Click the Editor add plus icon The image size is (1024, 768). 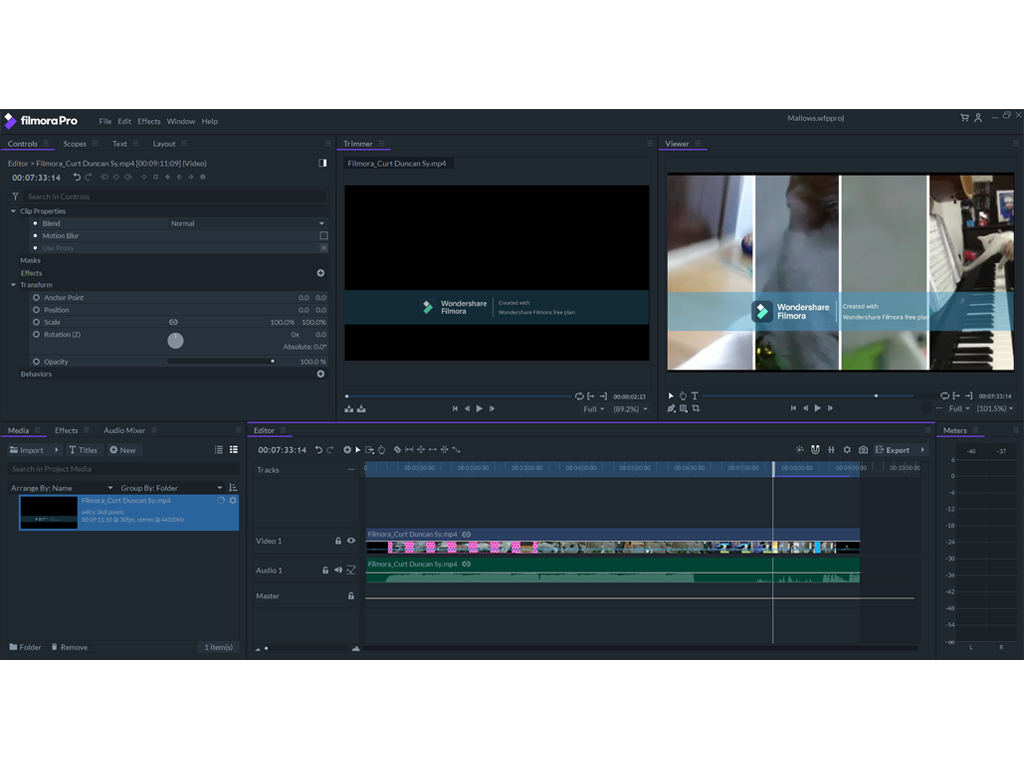(x=347, y=449)
